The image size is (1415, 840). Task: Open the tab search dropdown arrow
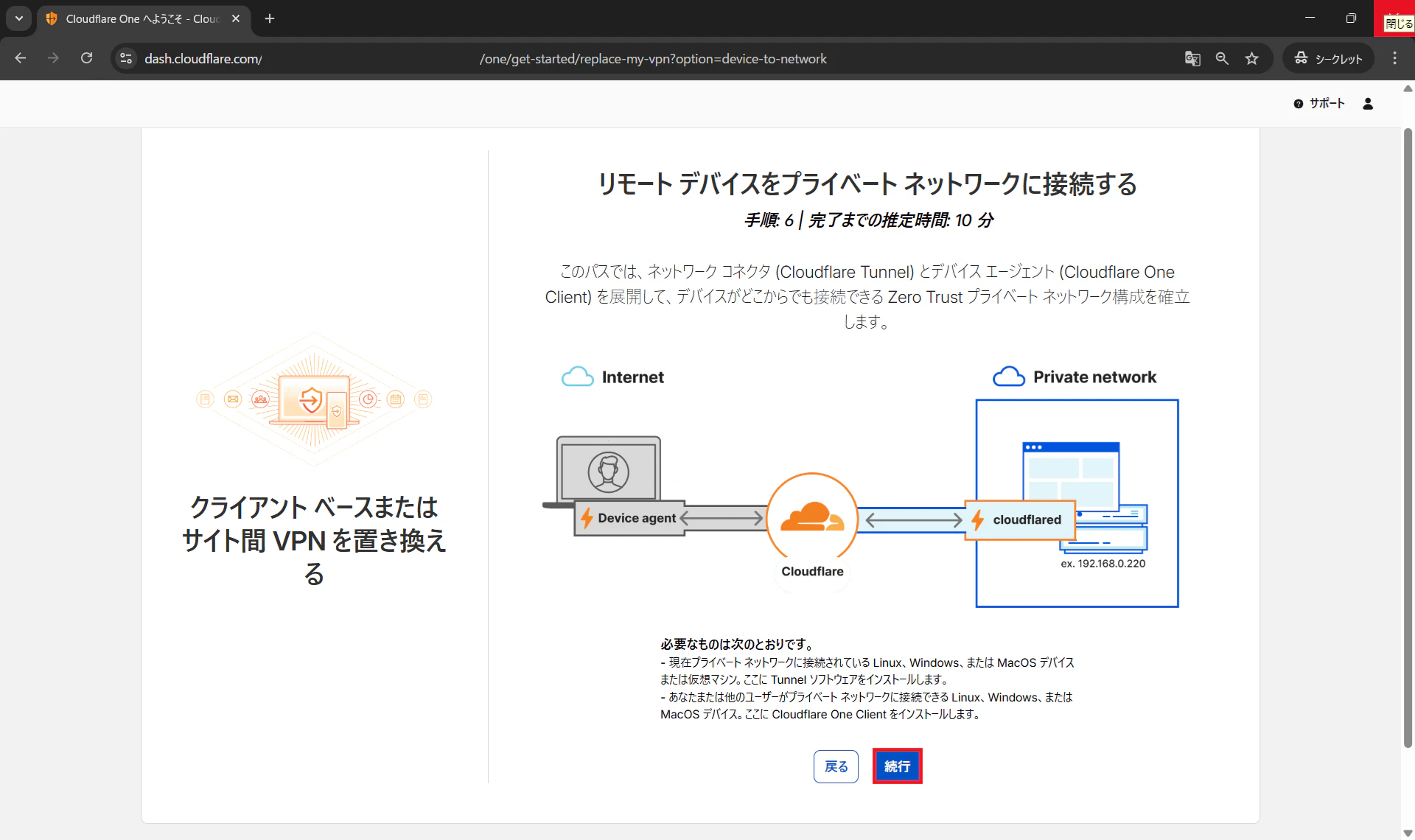tap(19, 18)
